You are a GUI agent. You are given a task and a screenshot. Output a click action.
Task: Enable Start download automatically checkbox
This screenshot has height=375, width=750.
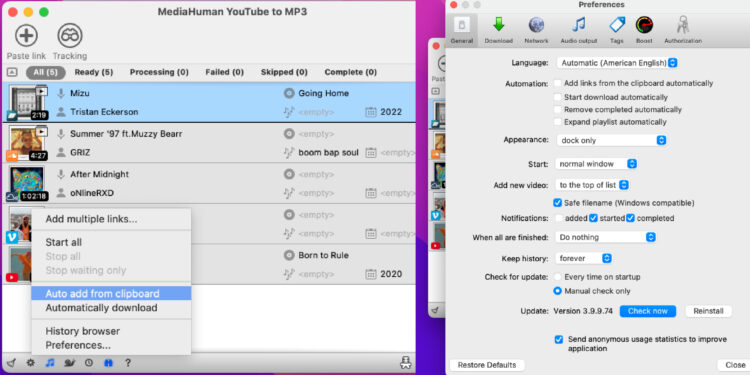point(558,97)
